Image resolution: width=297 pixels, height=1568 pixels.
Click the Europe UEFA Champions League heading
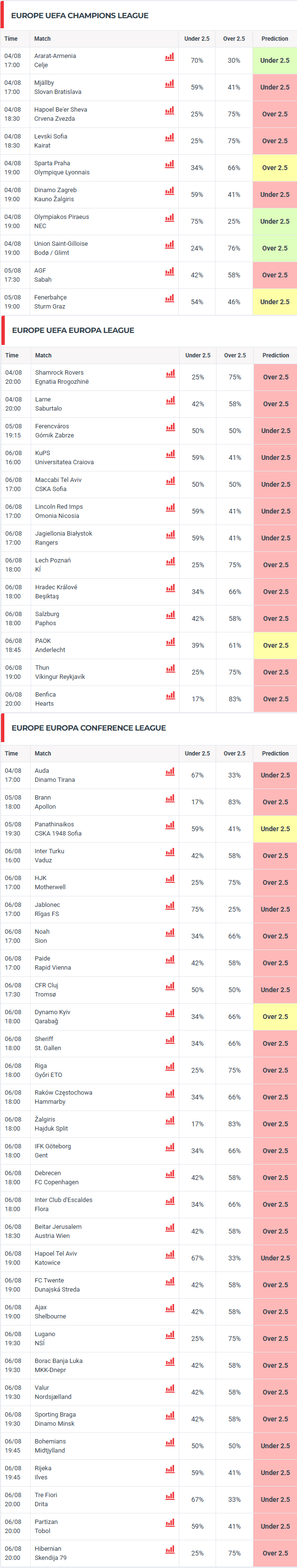80,16
